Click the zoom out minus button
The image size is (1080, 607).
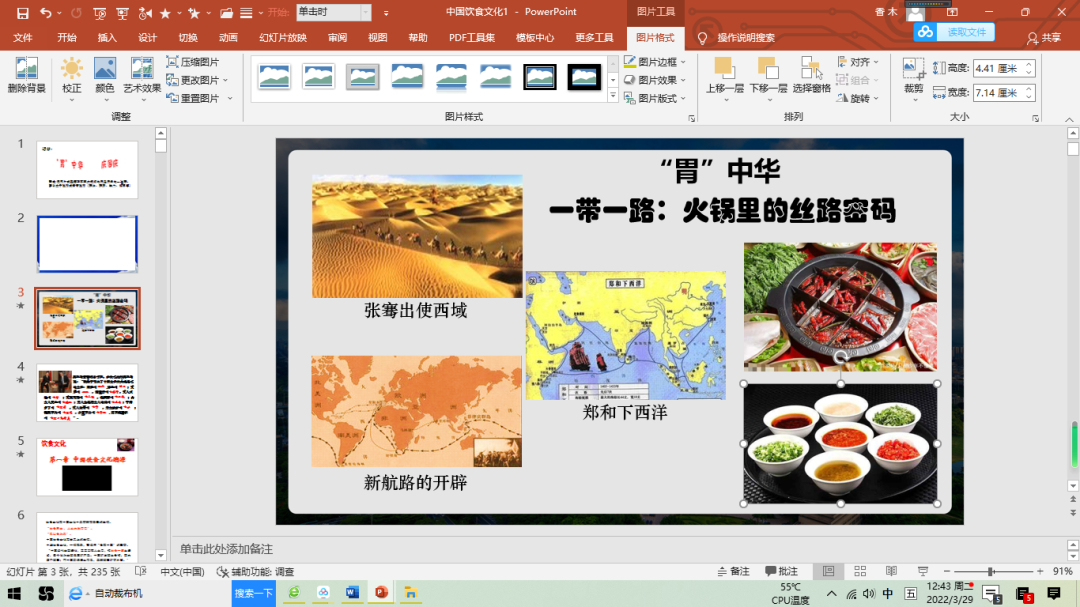pos(946,571)
